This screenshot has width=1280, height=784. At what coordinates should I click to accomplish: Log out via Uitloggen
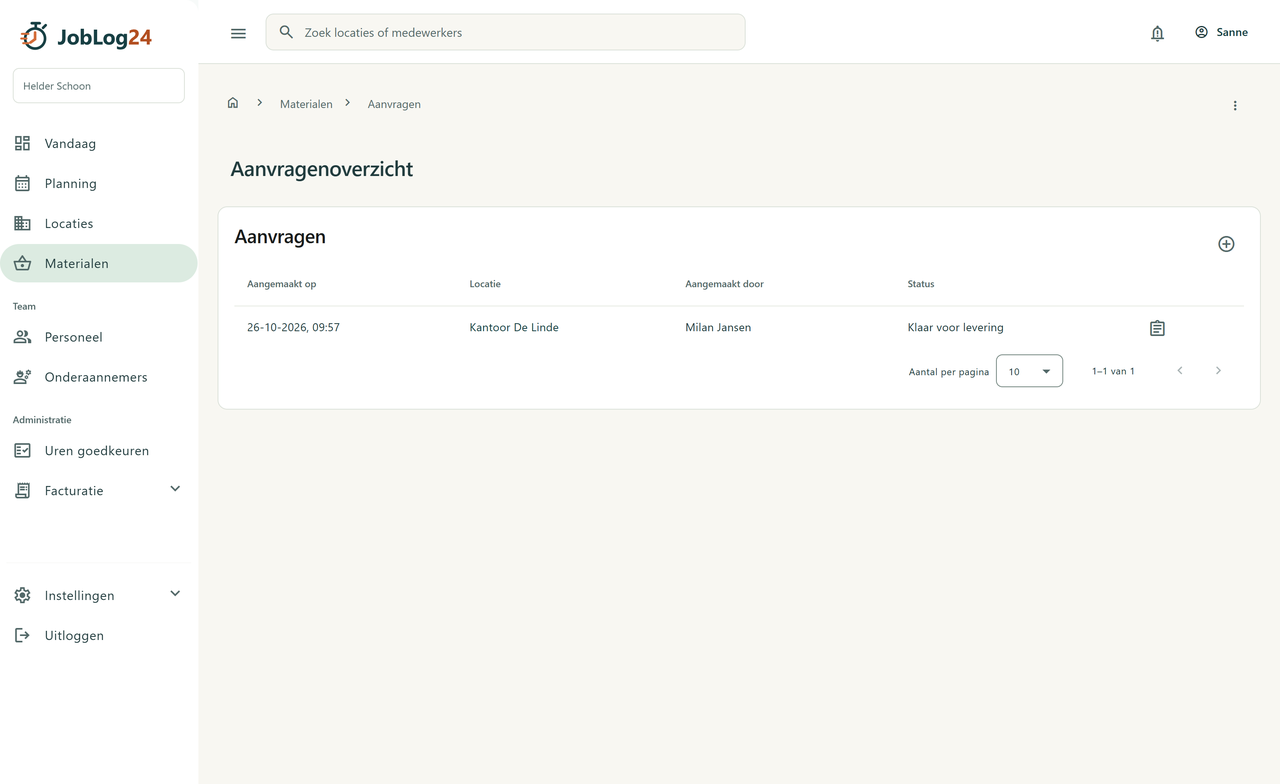click(x=99, y=635)
